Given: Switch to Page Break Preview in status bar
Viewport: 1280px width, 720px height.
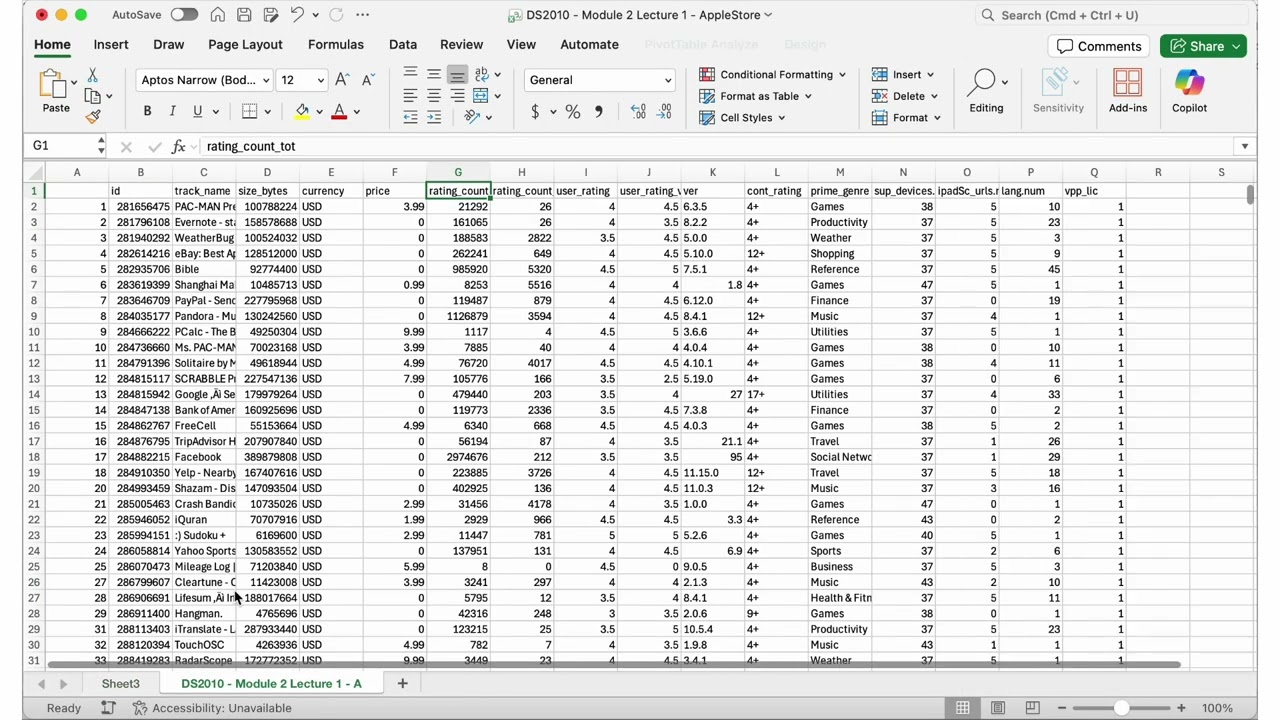Looking at the screenshot, I should [x=1032, y=708].
